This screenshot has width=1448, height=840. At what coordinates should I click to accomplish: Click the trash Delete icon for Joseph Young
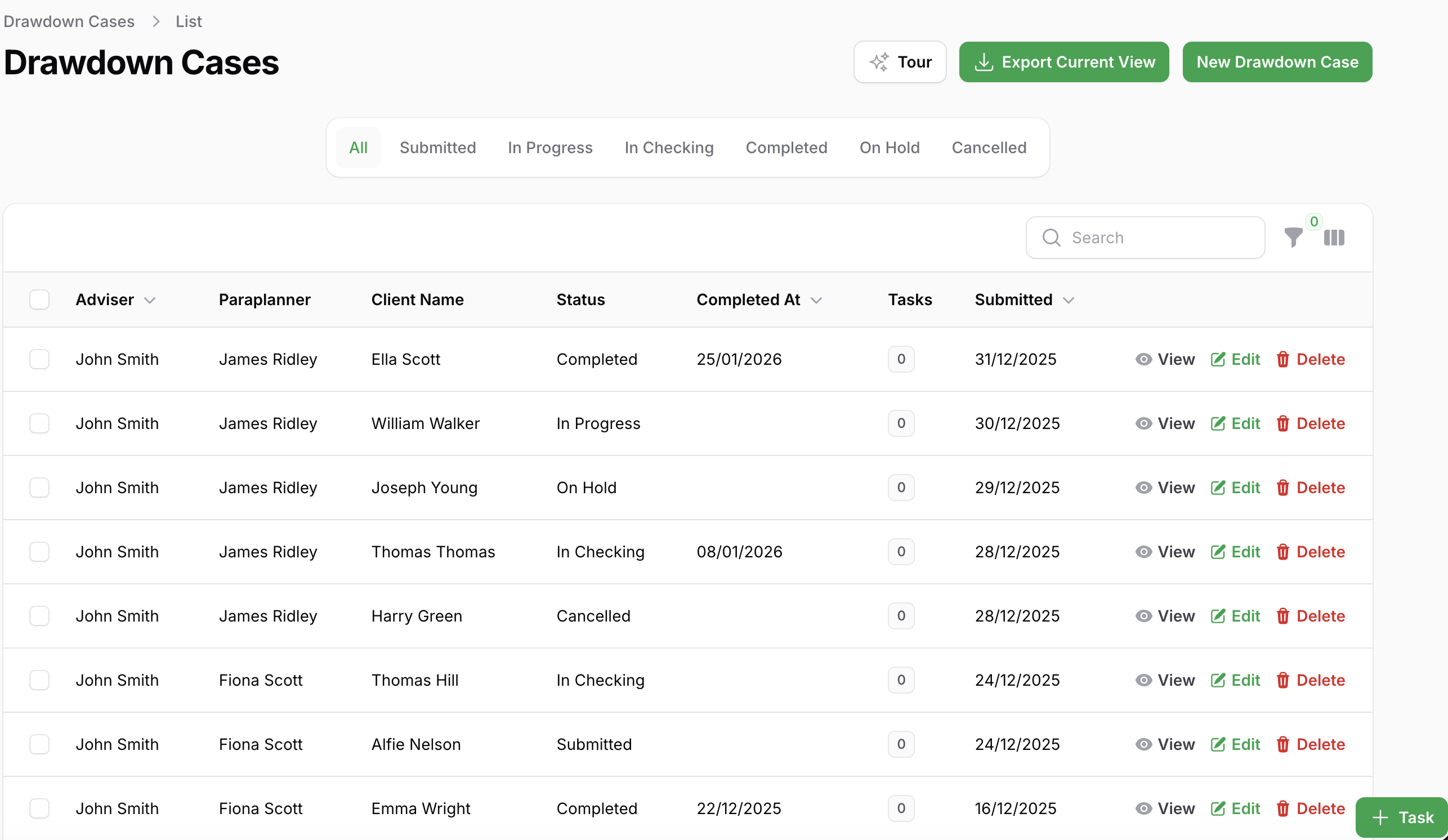tap(1282, 488)
